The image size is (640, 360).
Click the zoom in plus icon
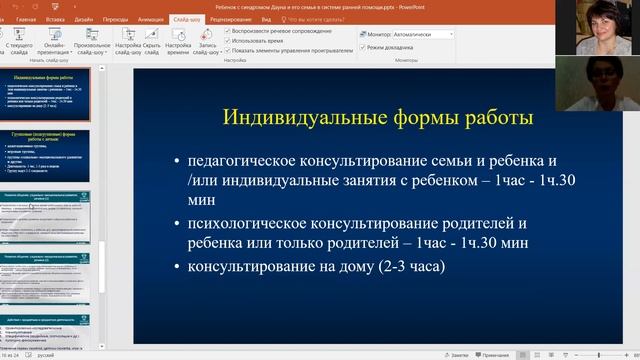click(627, 355)
